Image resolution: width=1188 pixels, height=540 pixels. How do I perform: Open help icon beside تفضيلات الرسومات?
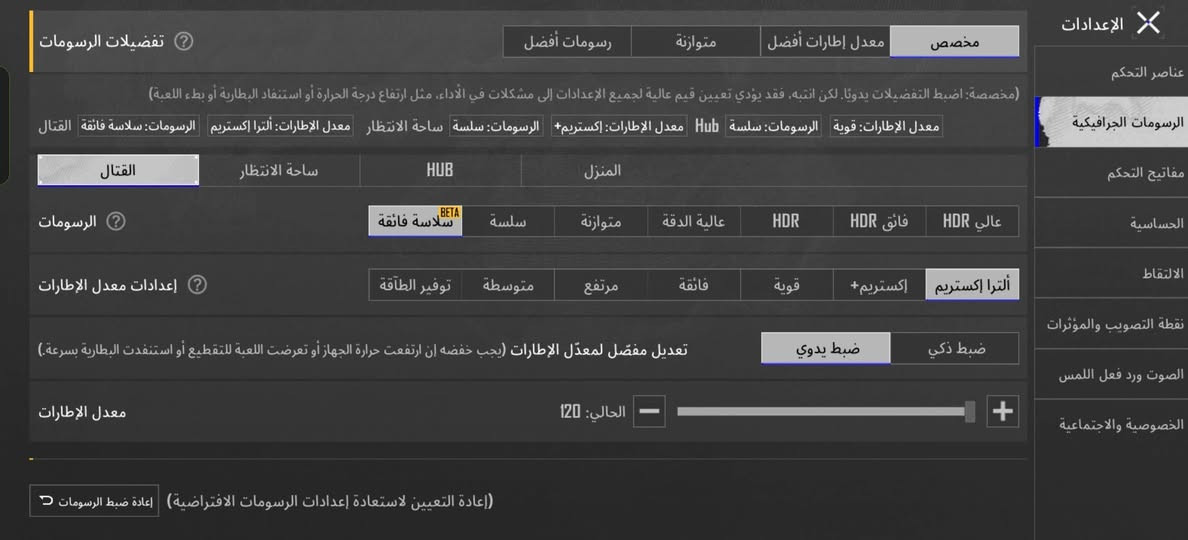click(183, 42)
